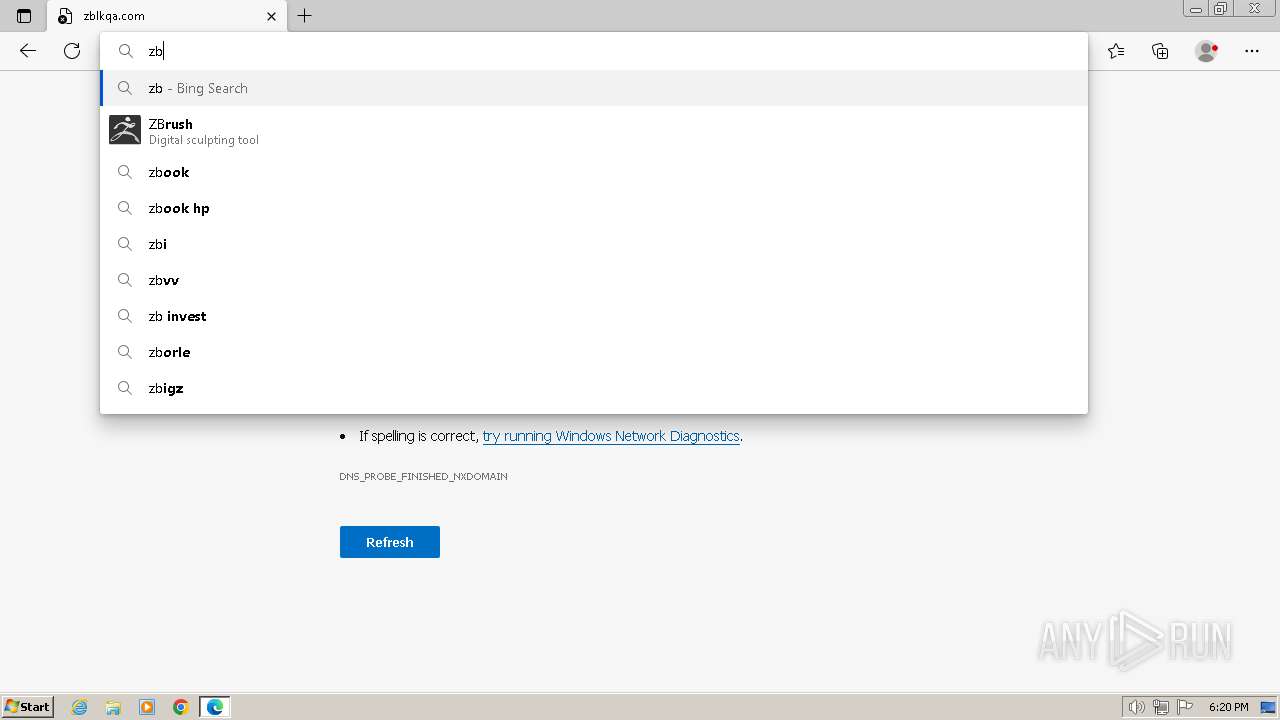This screenshot has height=720, width=1280.
Task: Click the 6:20 PM system clock
Action: (1228, 707)
